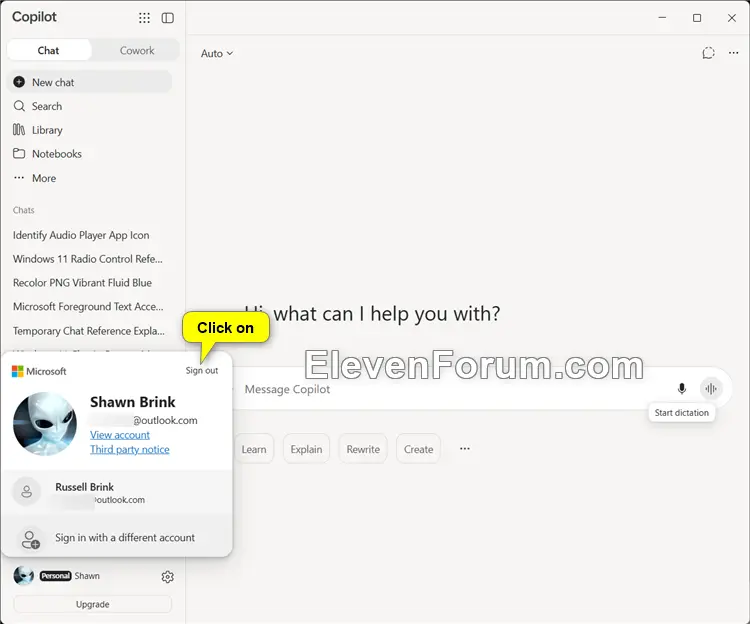Select the Create suggestion chip

(x=419, y=449)
